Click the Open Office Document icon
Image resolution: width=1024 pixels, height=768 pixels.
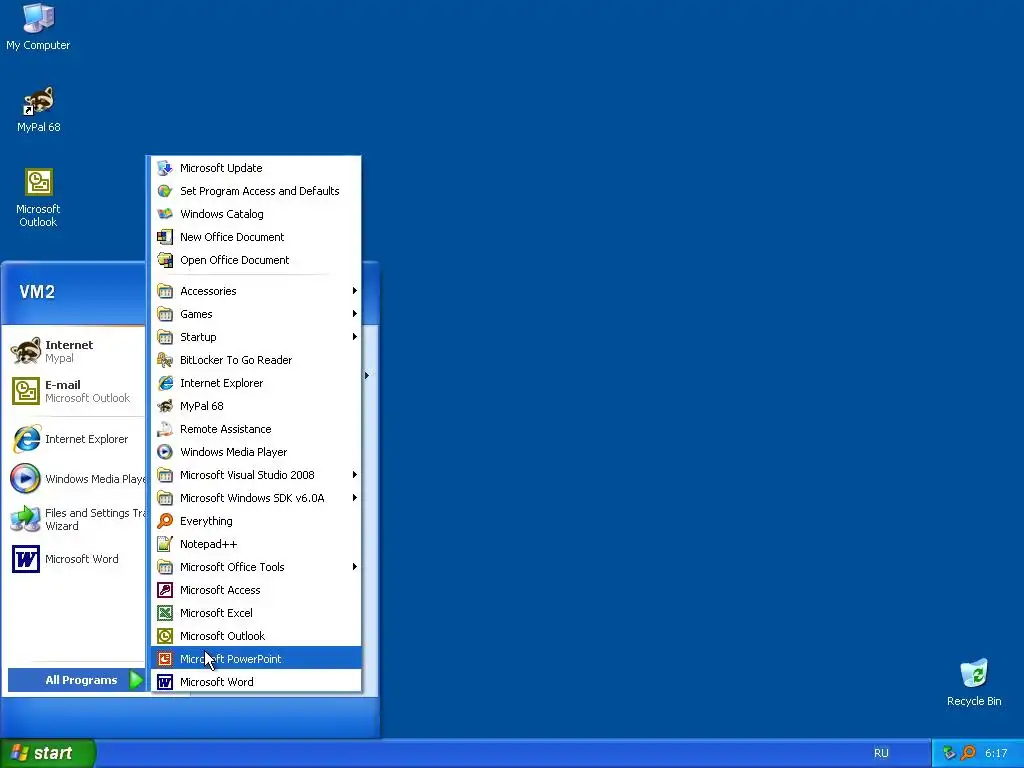click(165, 260)
